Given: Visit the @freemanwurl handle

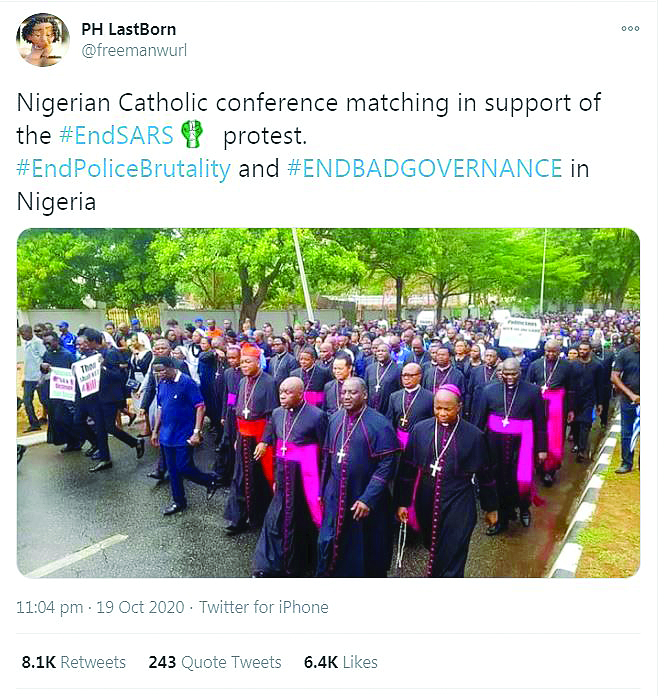Looking at the screenshot, I should [134, 50].
